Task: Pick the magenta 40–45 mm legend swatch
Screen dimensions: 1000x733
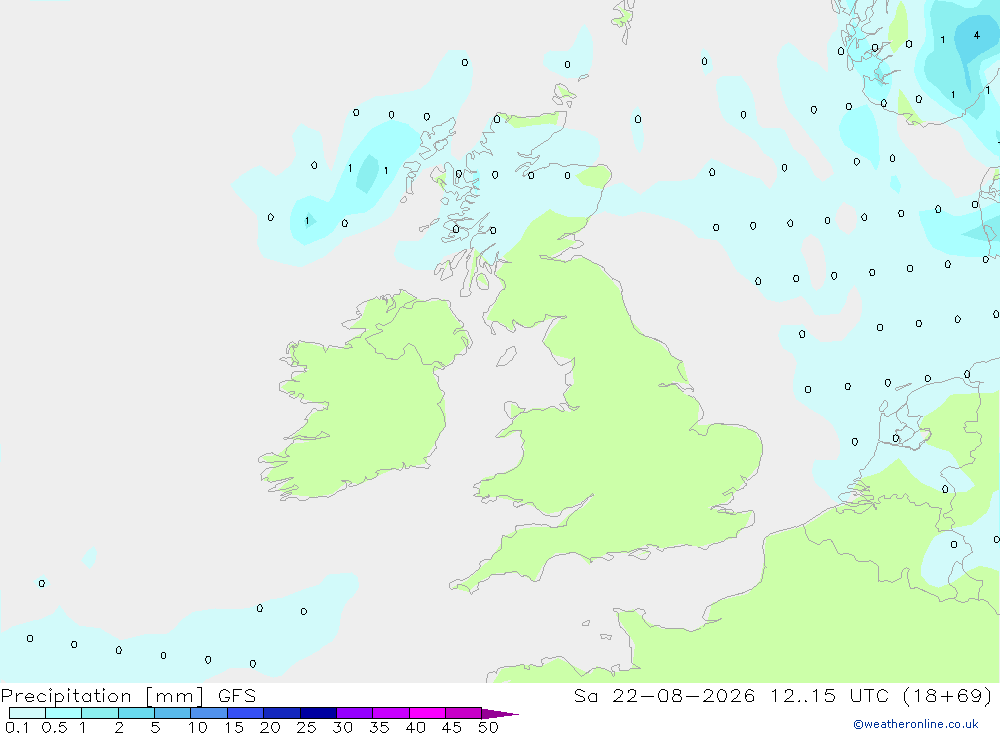Action: coord(427,713)
